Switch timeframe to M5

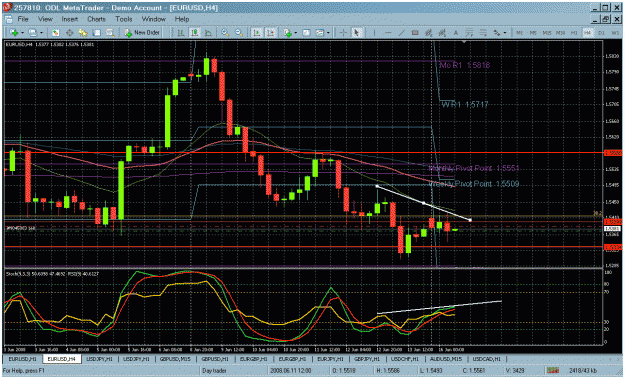point(533,33)
